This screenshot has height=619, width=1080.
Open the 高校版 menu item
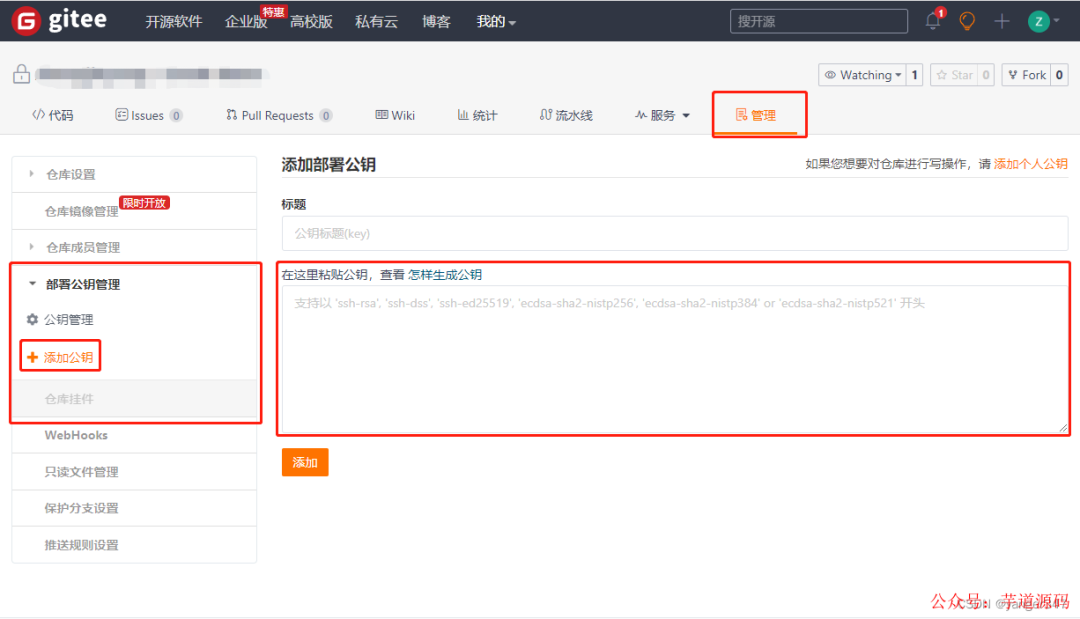click(x=311, y=21)
